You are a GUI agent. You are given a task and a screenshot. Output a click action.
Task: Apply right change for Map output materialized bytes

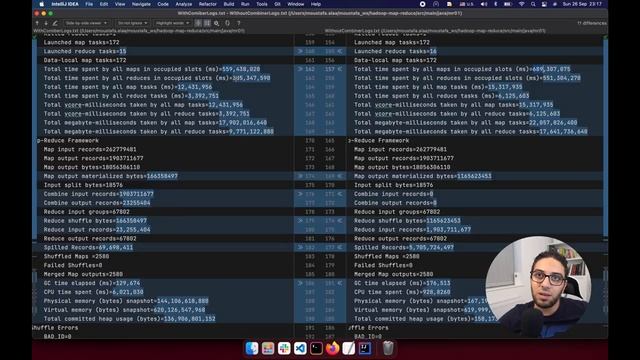click(x=340, y=176)
